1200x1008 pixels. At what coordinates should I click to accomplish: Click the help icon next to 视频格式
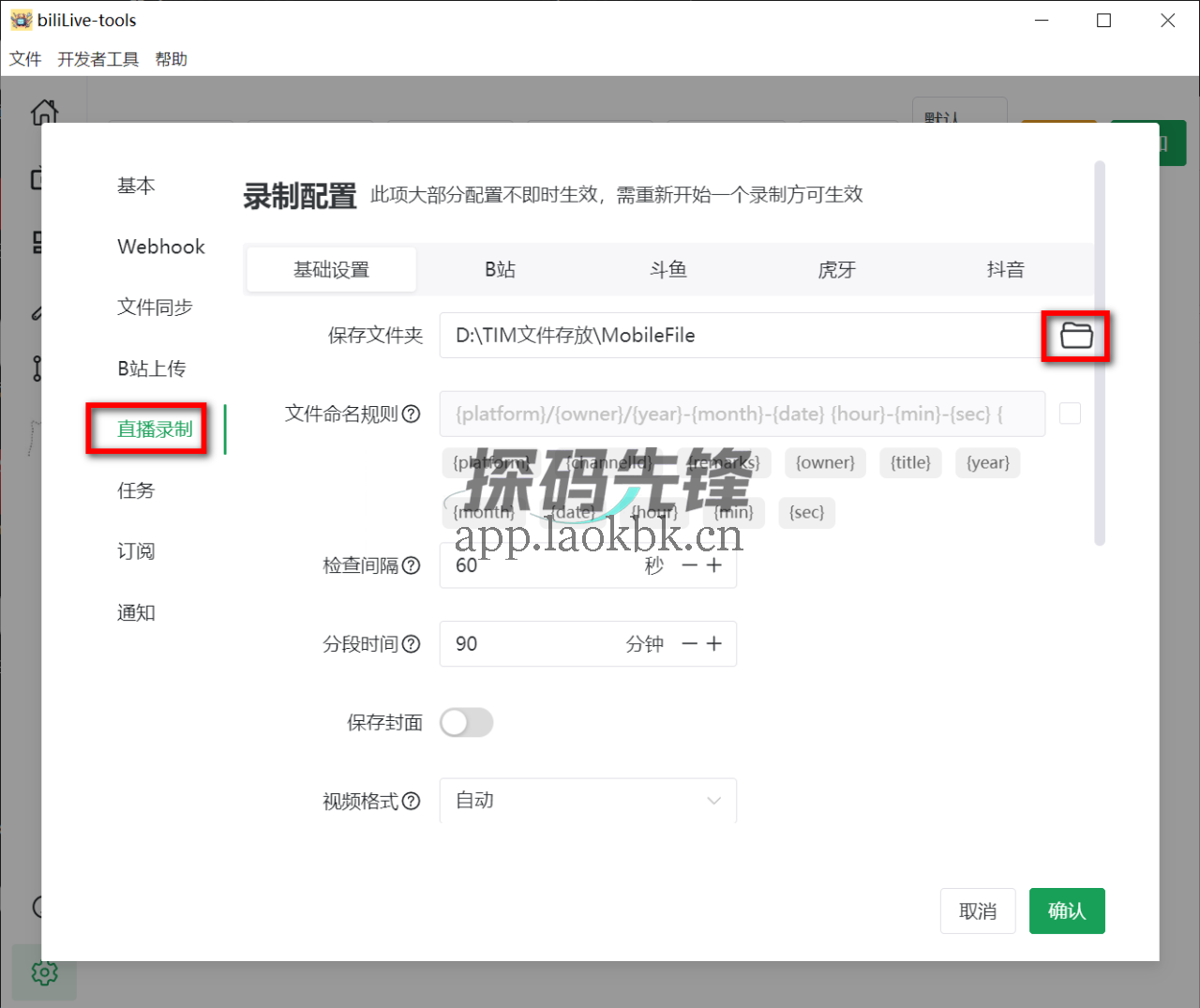click(x=411, y=801)
